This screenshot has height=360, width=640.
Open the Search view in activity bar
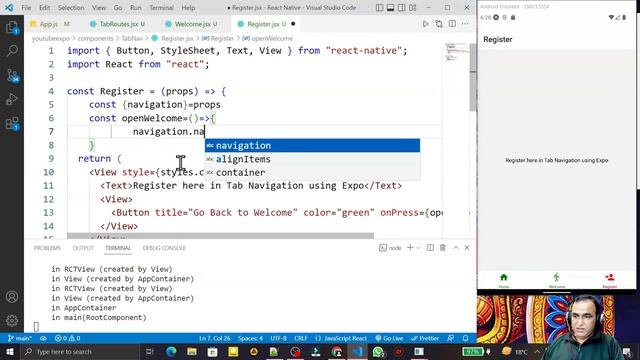(x=12, y=51)
